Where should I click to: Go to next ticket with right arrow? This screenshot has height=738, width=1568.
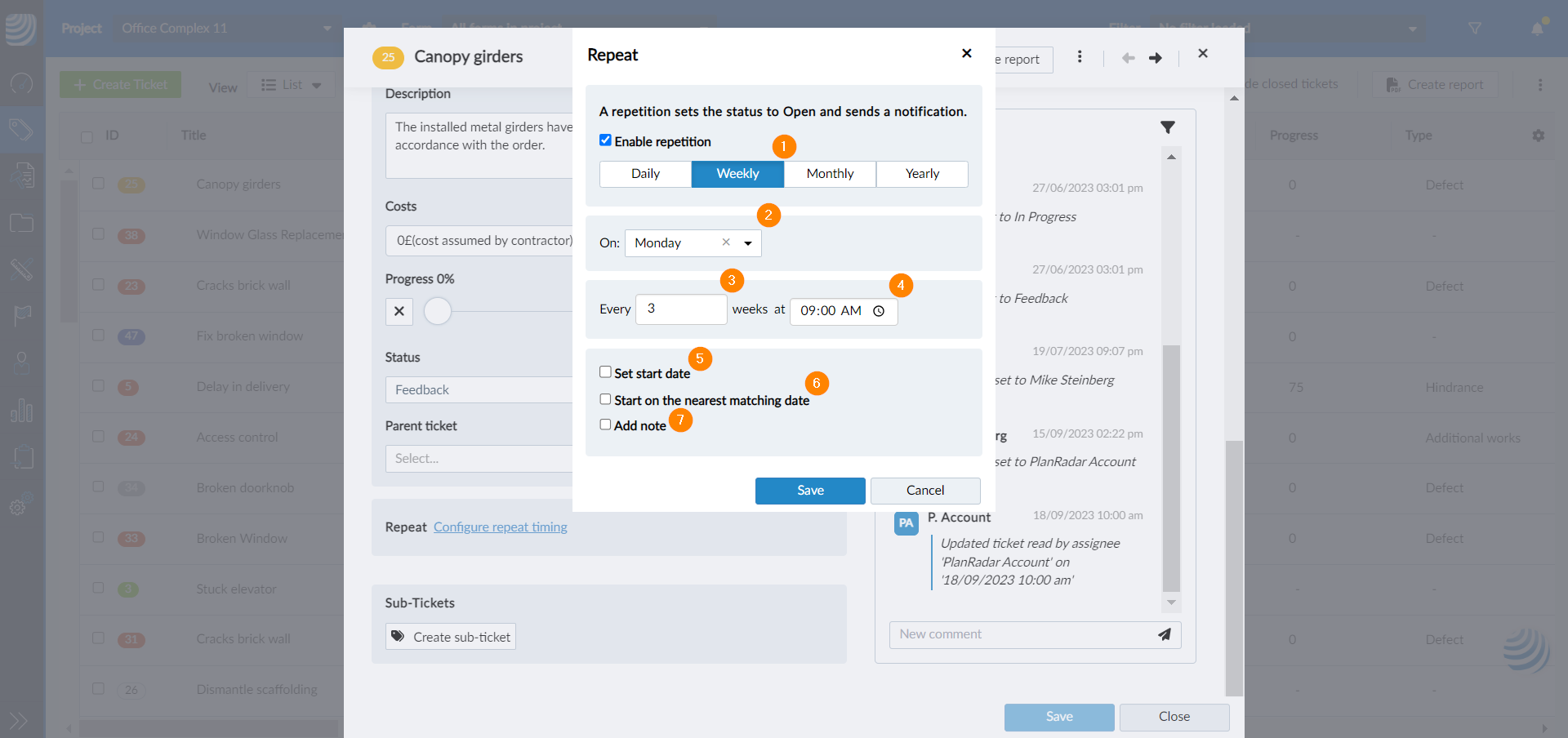(1156, 58)
